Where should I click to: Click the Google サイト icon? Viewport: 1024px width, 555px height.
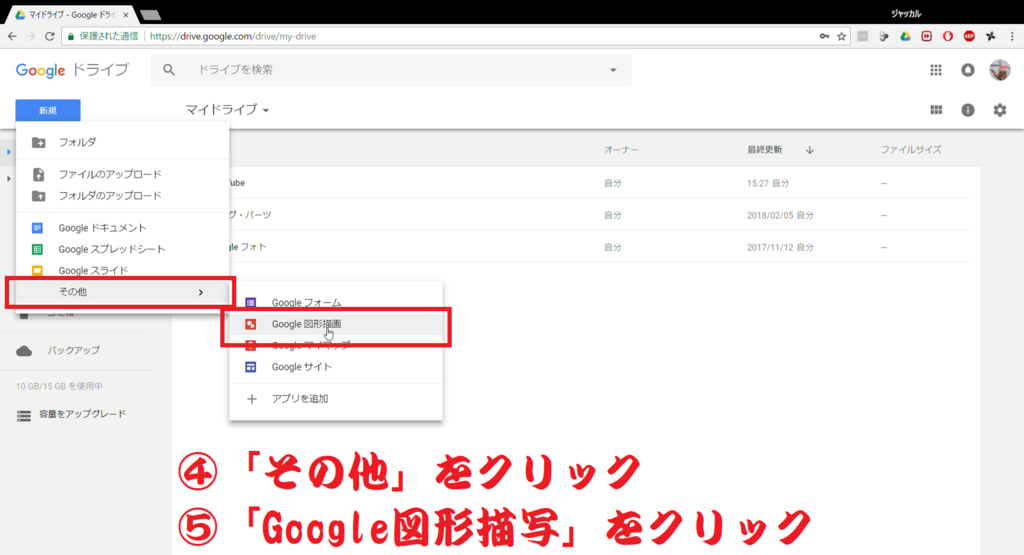251,367
